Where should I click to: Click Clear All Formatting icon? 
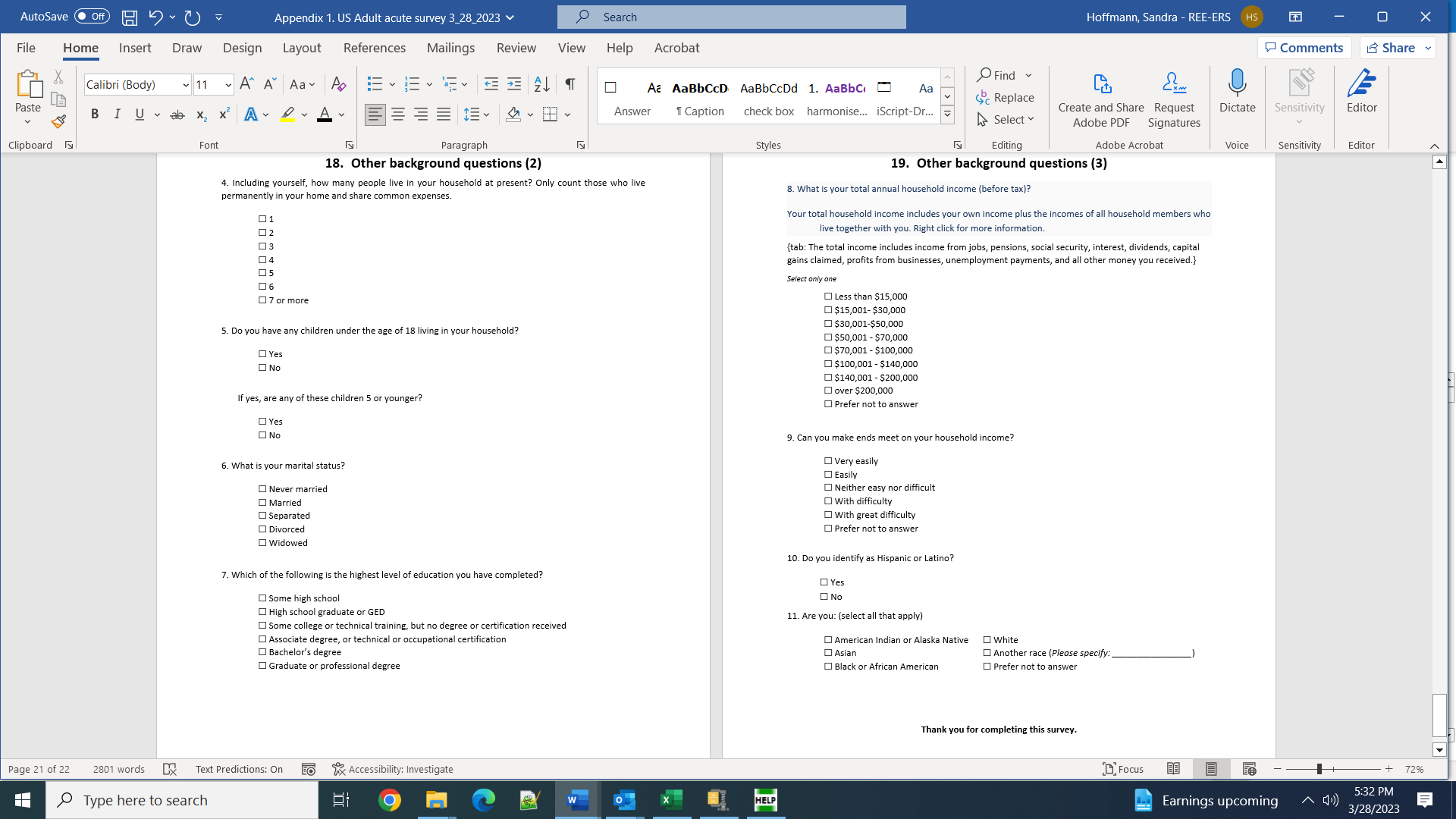[x=338, y=84]
